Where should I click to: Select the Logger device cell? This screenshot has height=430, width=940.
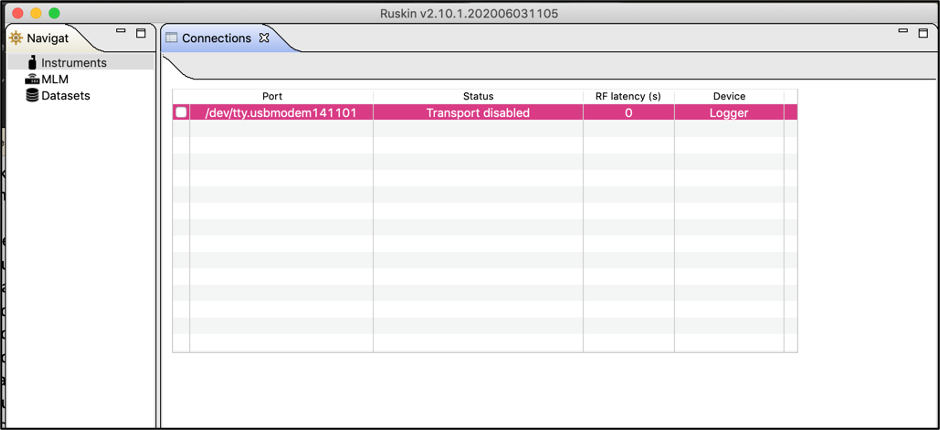point(729,113)
